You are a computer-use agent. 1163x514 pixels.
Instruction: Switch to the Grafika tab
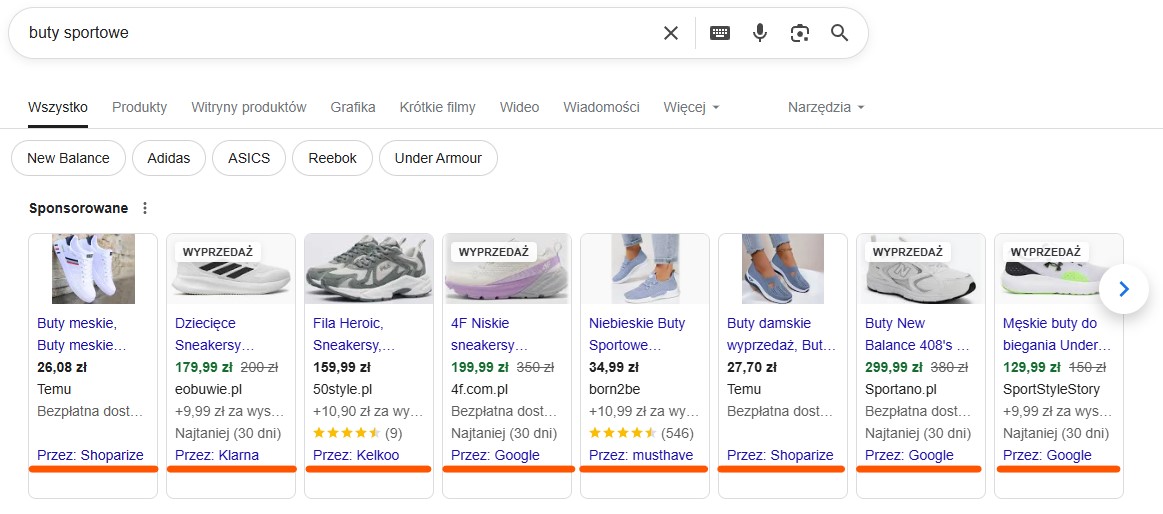(x=353, y=108)
